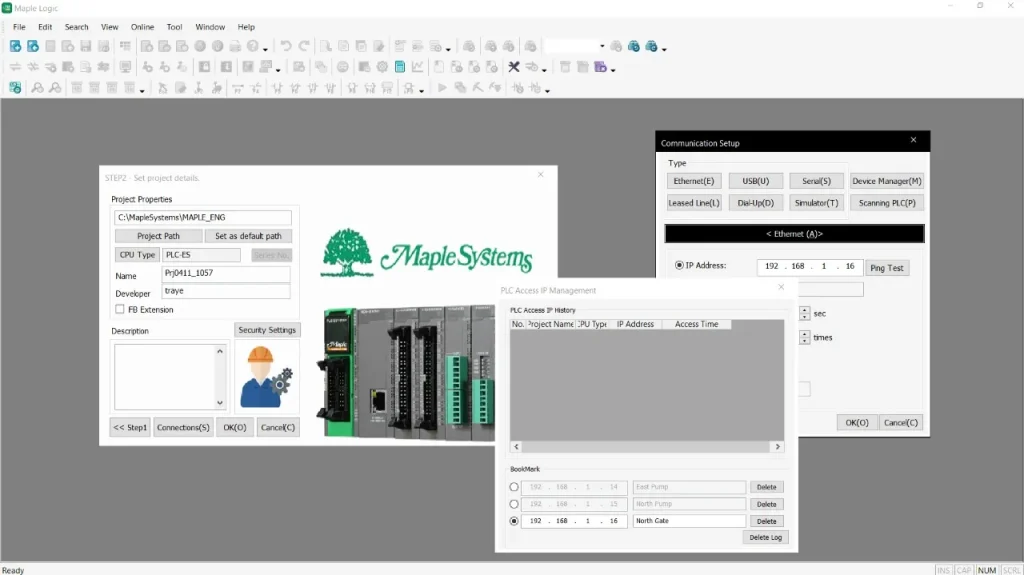Screen dimensions: 1024x575
Task: Click the Ethernet(E) type button
Action: pos(694,181)
